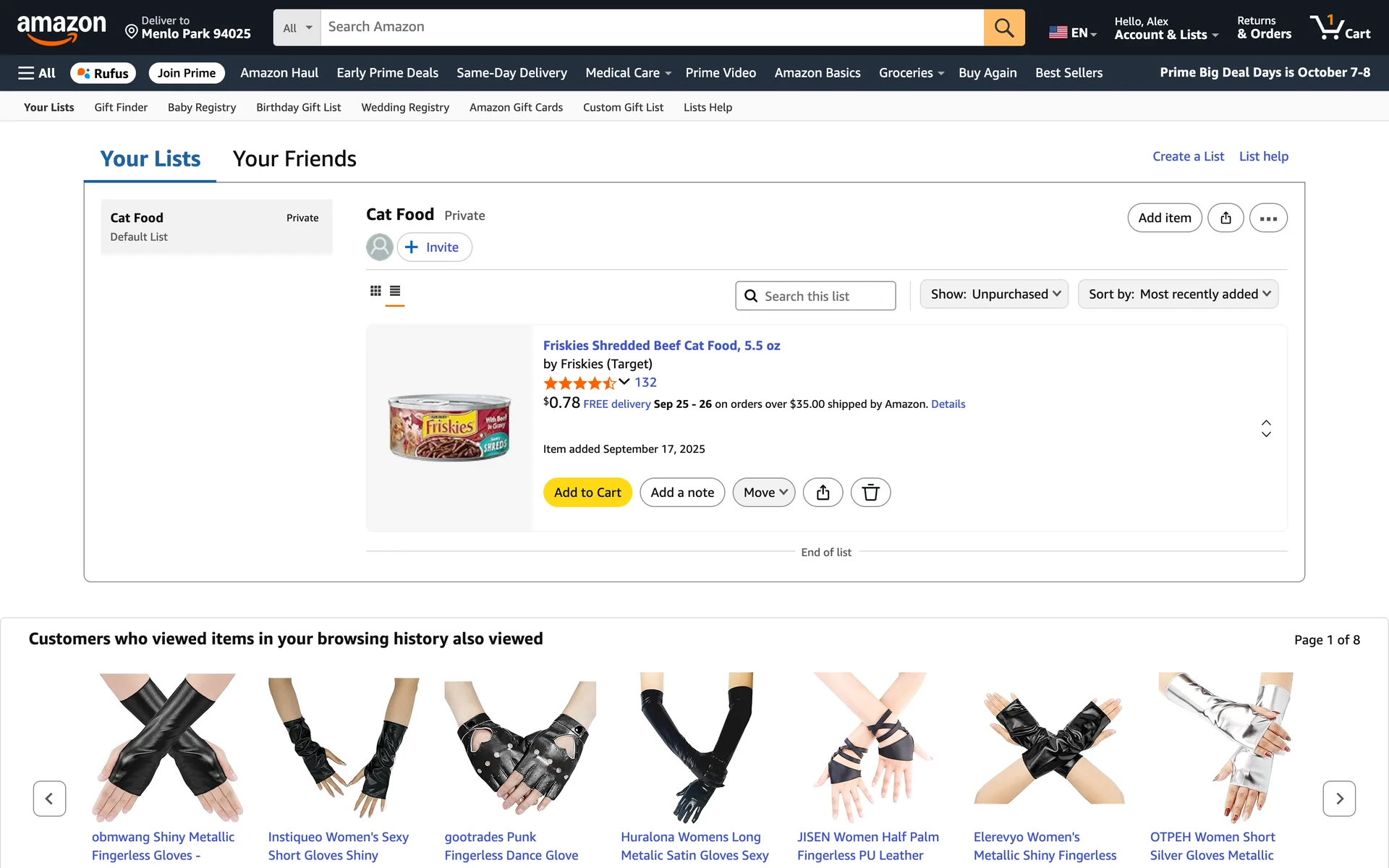Toggle the star rating breakdown popover

coord(624,382)
